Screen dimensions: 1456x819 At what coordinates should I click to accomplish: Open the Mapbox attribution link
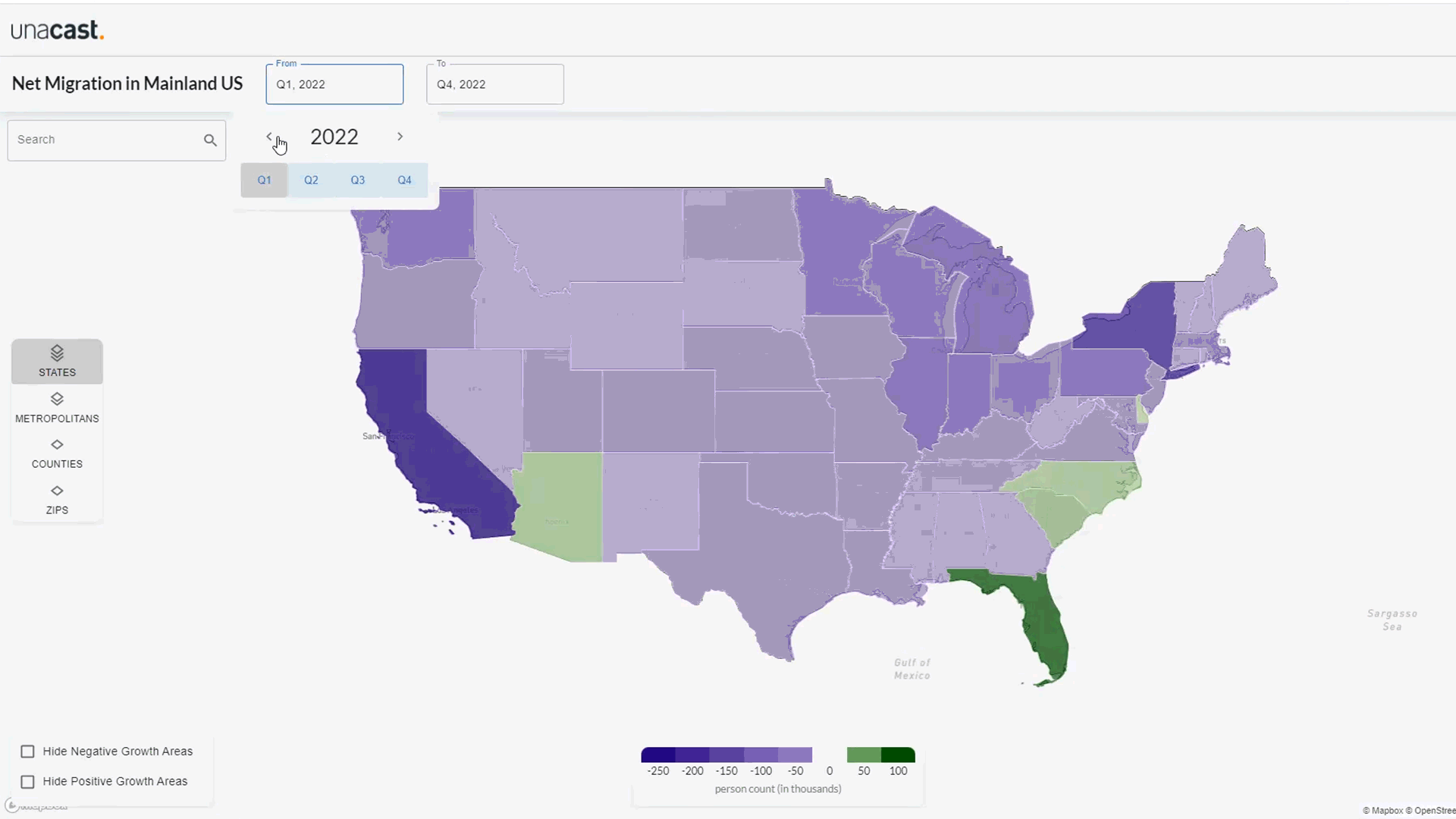(1386, 811)
